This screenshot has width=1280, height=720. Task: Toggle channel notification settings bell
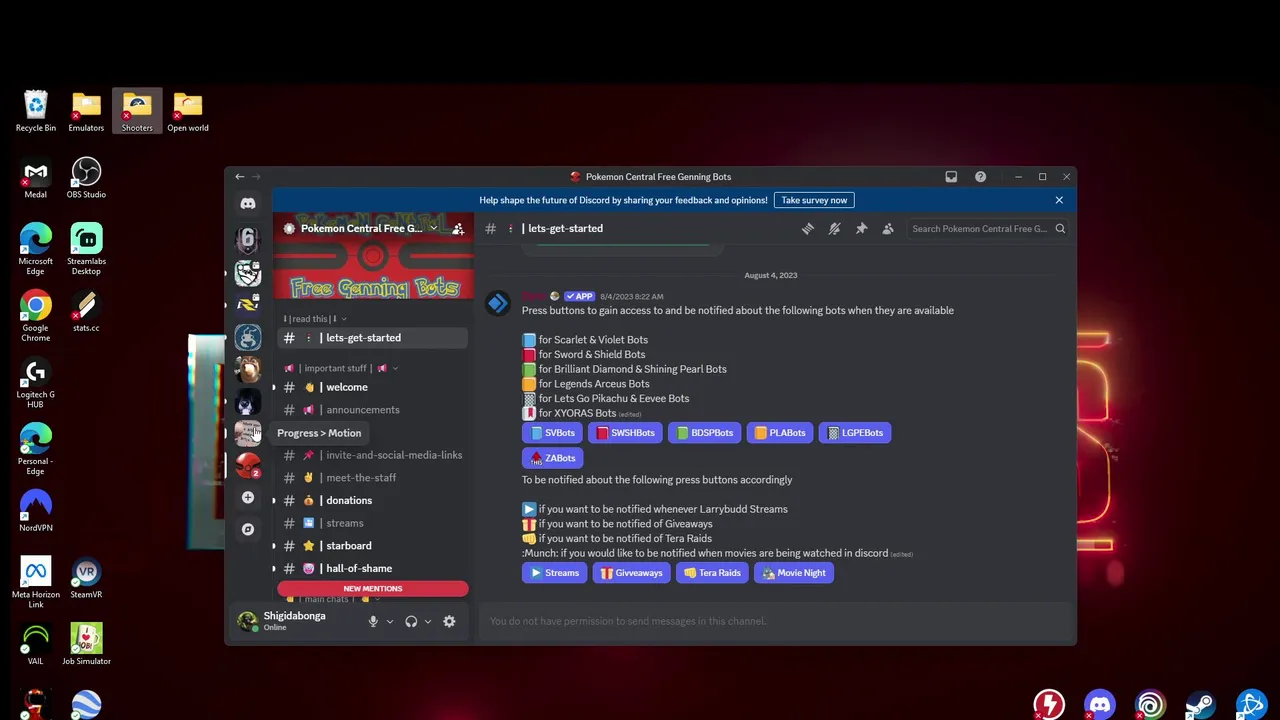coord(835,228)
